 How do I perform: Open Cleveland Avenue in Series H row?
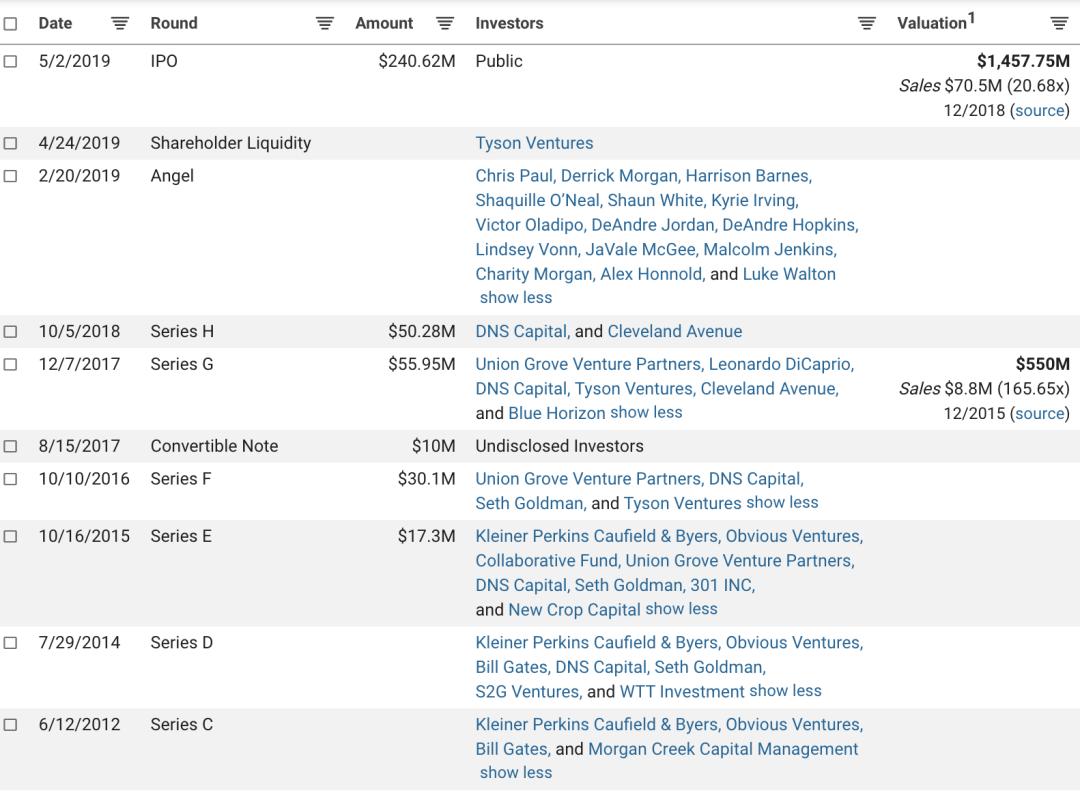click(675, 331)
